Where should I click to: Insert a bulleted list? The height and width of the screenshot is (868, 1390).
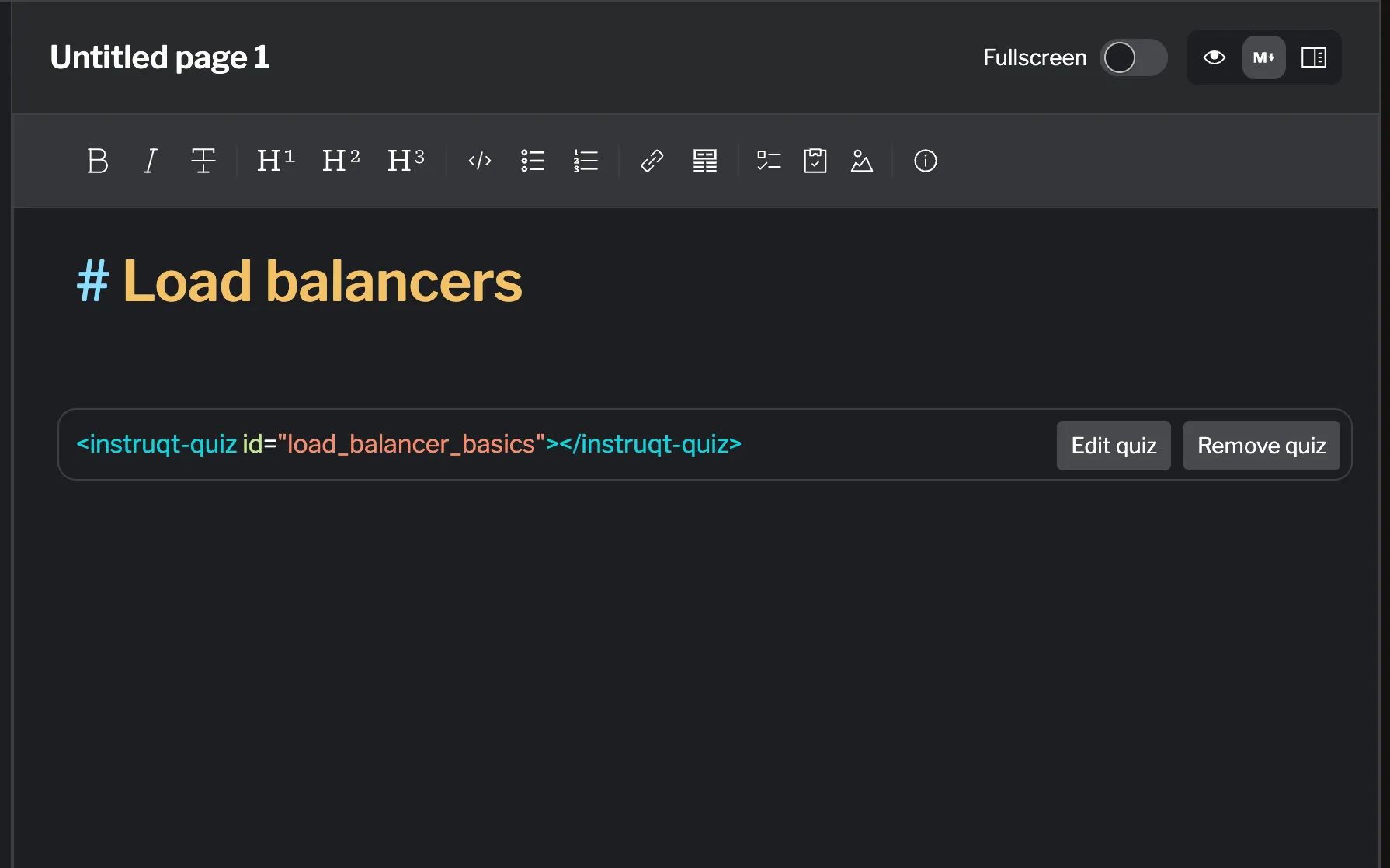point(533,161)
